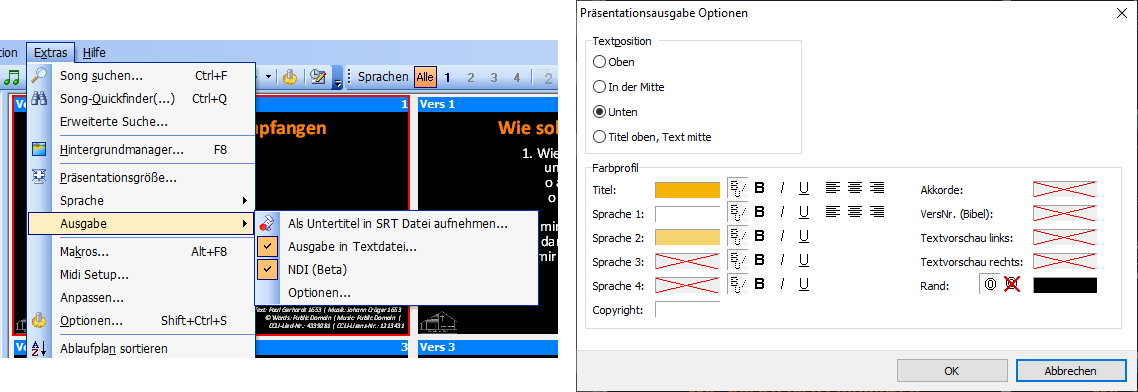Choose Titel oben, Text mitte option
This screenshot has height=392, width=1138.
click(x=599, y=136)
